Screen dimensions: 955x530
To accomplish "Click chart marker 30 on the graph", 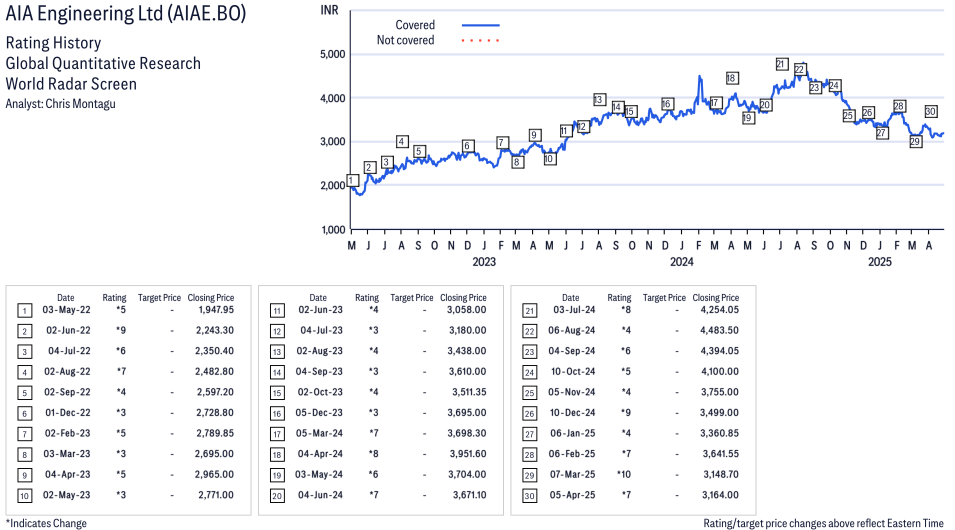I will click(x=930, y=111).
